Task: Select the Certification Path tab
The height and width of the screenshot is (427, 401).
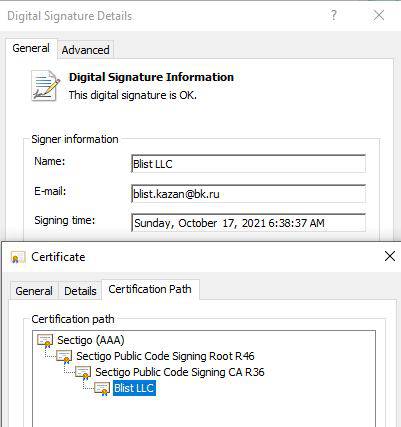Action: 150,289
